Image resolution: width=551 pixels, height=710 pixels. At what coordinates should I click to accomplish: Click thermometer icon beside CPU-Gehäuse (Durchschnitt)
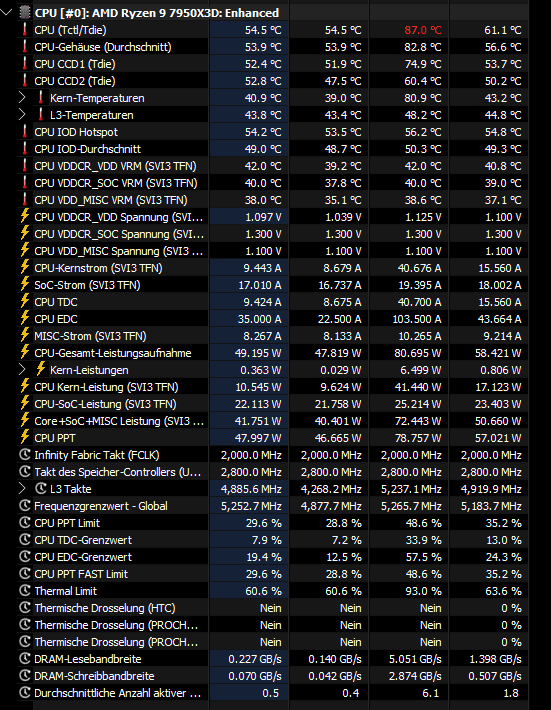coord(25,47)
